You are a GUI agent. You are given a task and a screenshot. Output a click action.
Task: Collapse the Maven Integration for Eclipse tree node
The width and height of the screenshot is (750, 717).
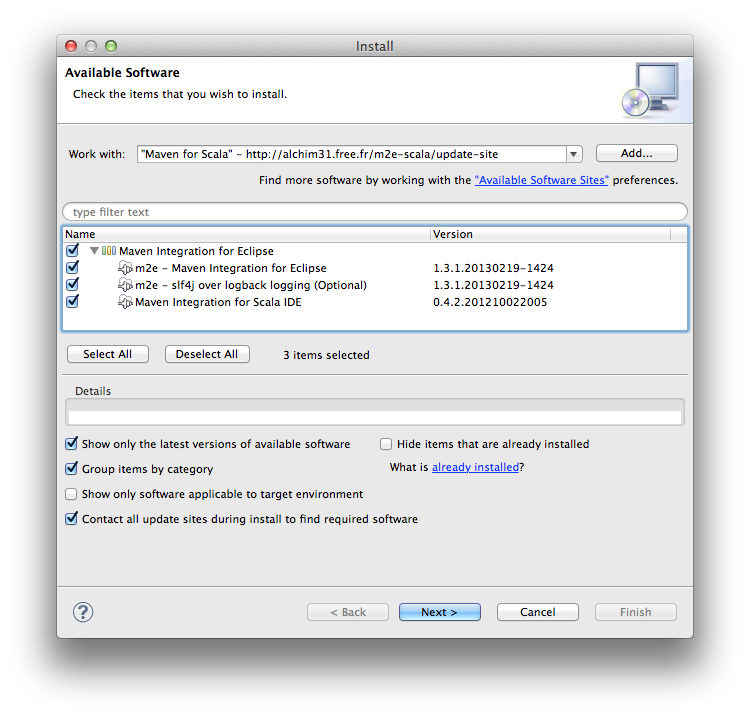[x=94, y=251]
